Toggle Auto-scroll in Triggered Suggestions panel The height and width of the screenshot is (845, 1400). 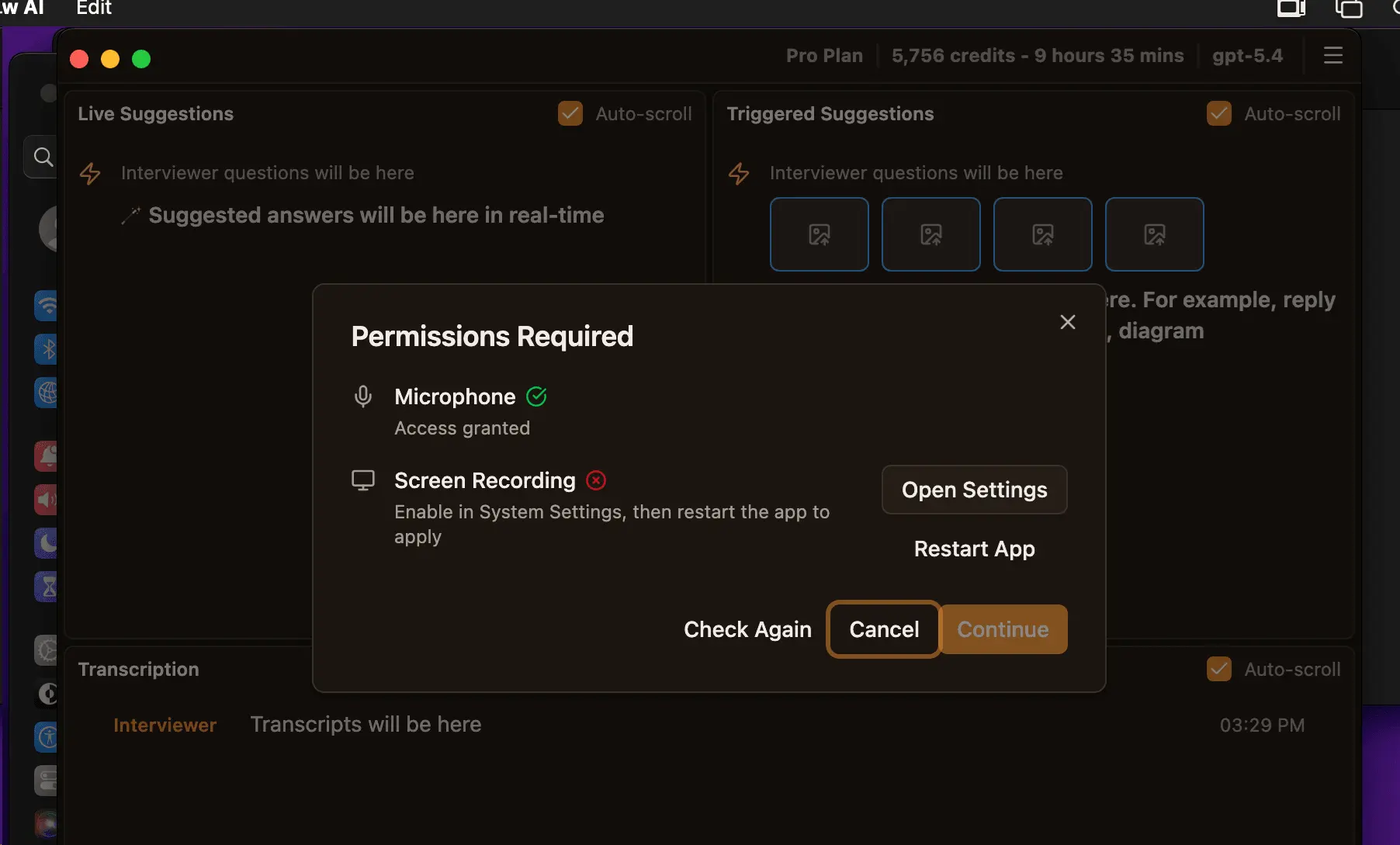coord(1219,113)
